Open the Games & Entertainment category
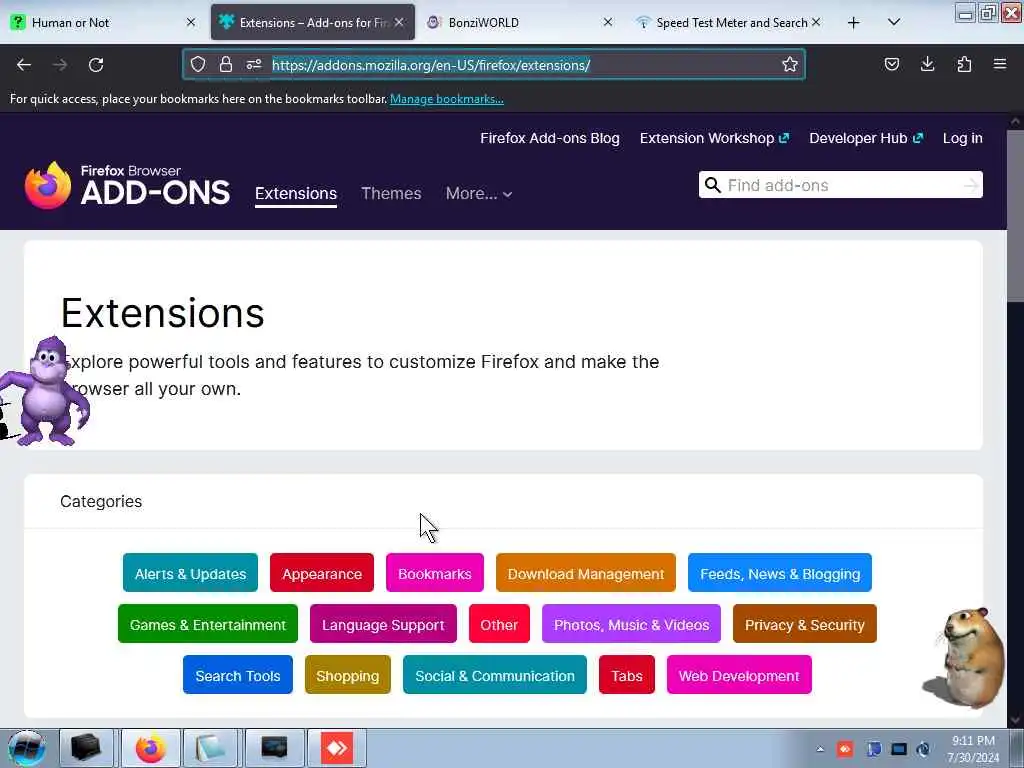 click(208, 624)
